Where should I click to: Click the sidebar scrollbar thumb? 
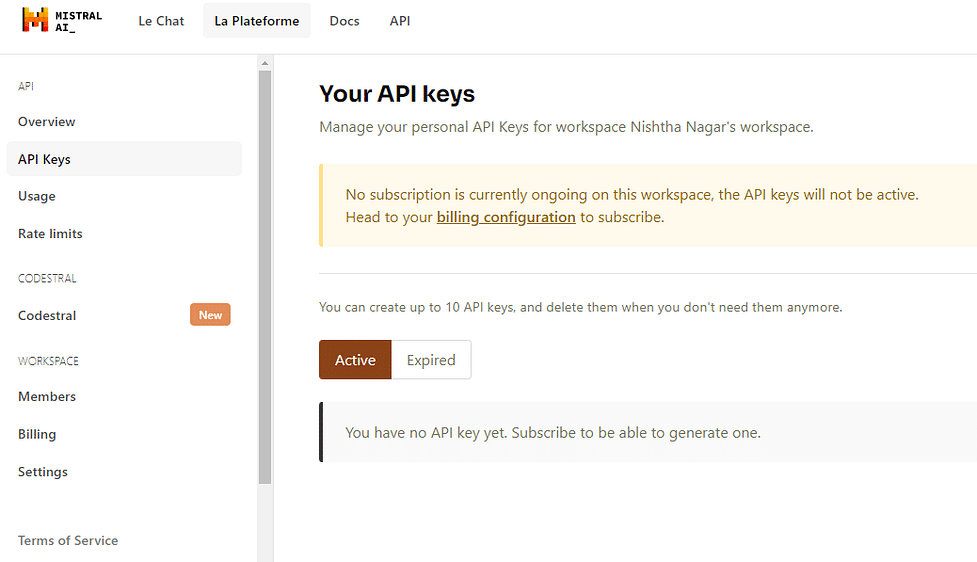[265, 277]
